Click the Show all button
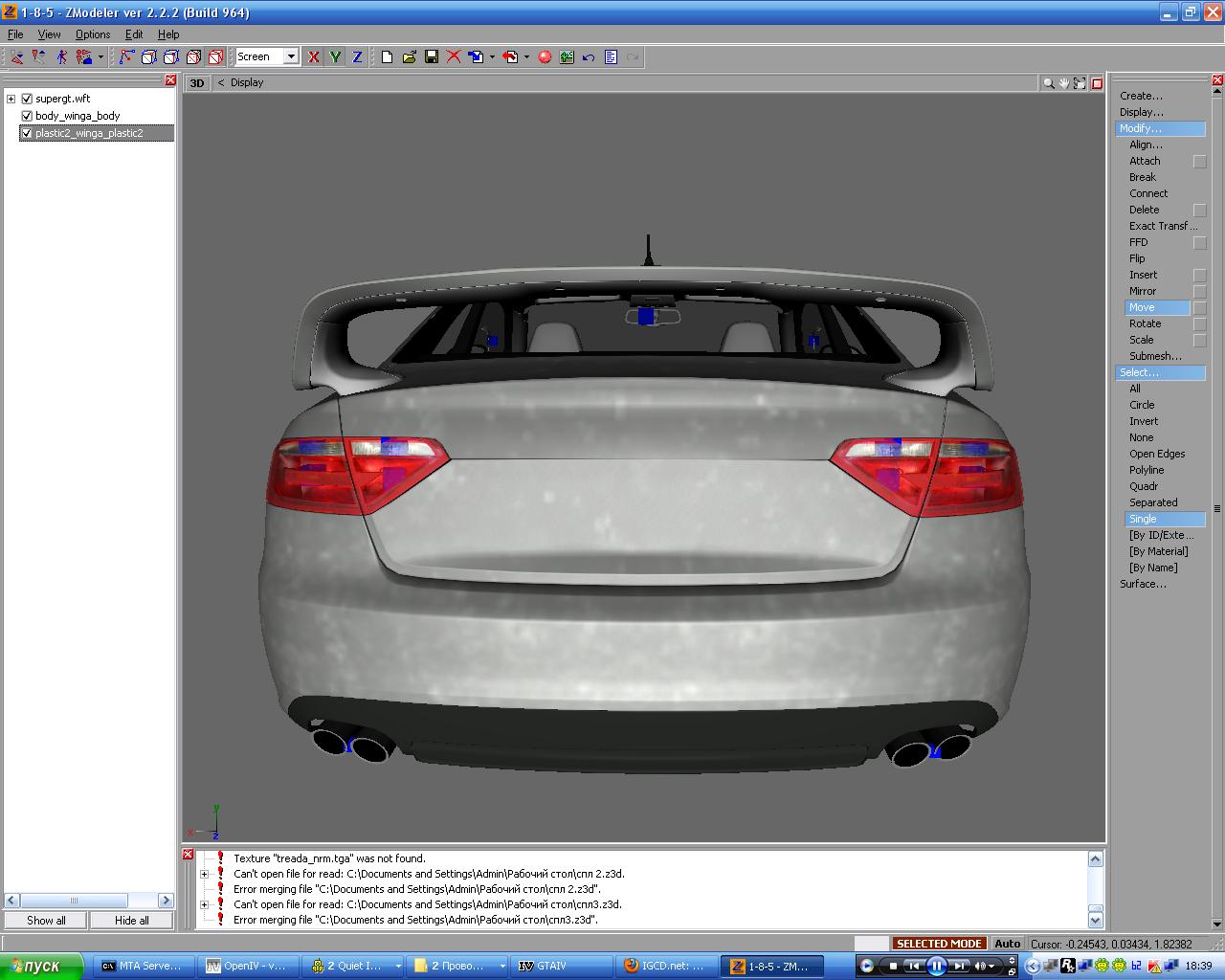Viewport: 1225px width, 980px height. (46, 921)
